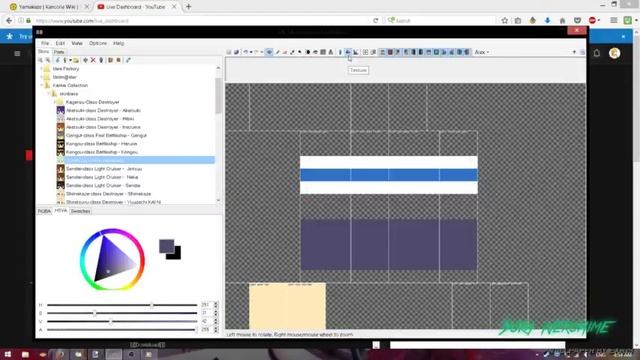
Task: Click the H hue slider track
Action: pos(122,305)
